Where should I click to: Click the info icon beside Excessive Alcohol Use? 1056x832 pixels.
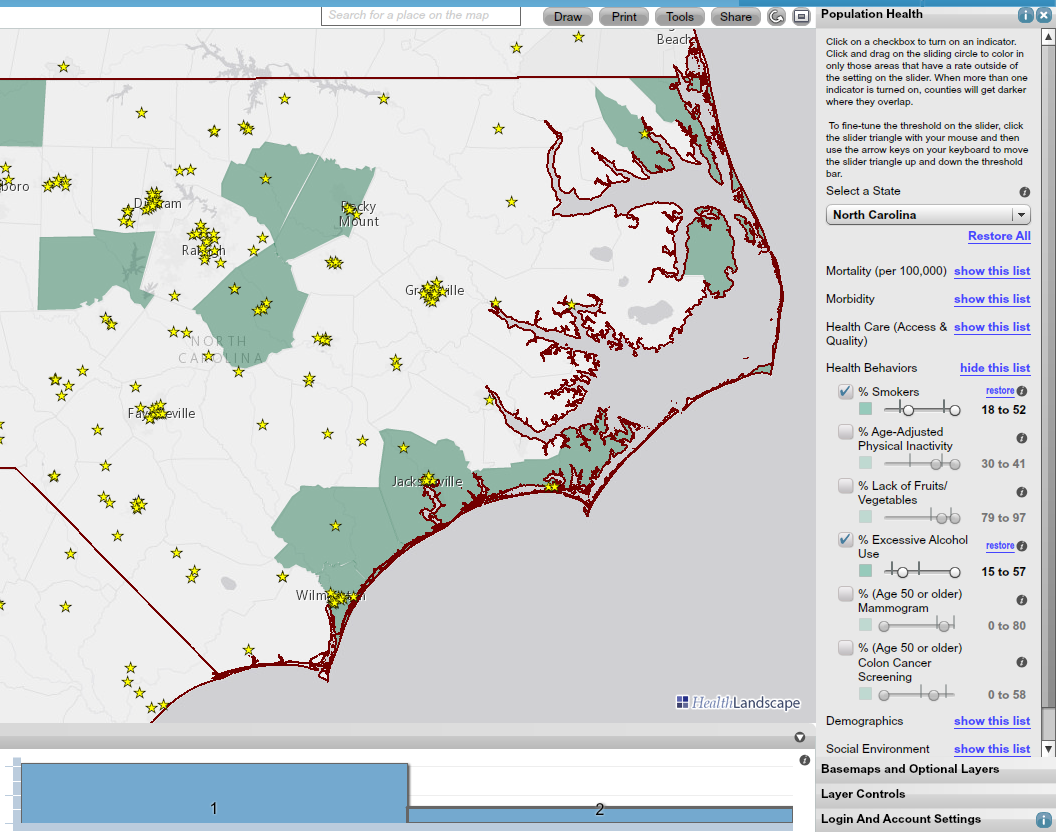[x=1021, y=545]
